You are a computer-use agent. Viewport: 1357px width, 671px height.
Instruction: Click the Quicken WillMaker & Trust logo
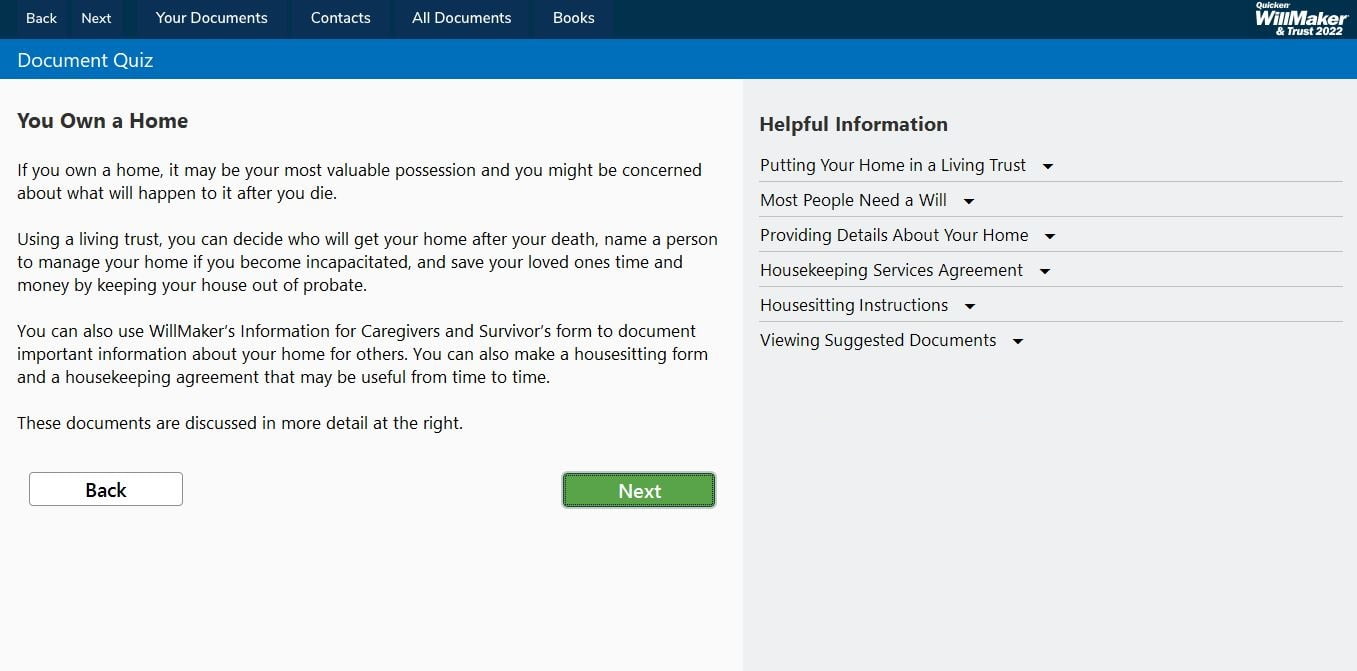(x=1300, y=18)
